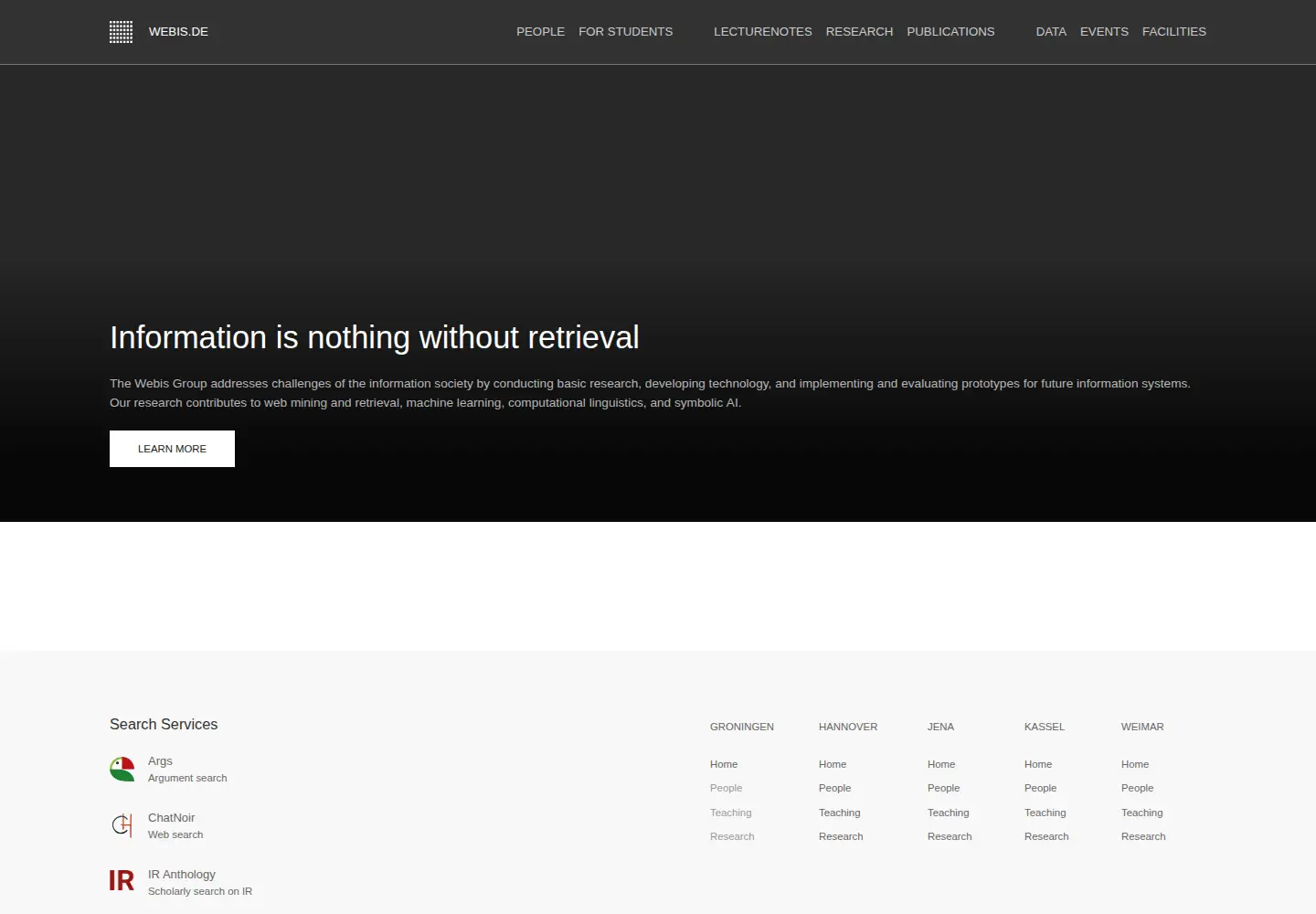
Task: Open Hannover People link
Action: 834,788
